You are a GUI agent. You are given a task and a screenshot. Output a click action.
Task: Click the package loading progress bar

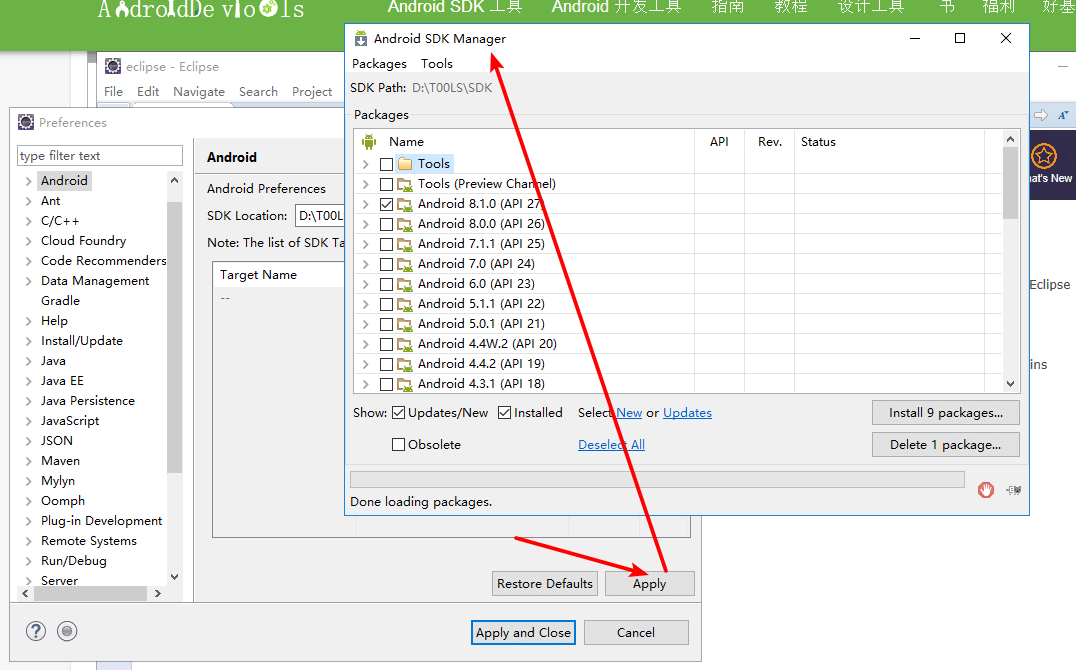(x=657, y=479)
